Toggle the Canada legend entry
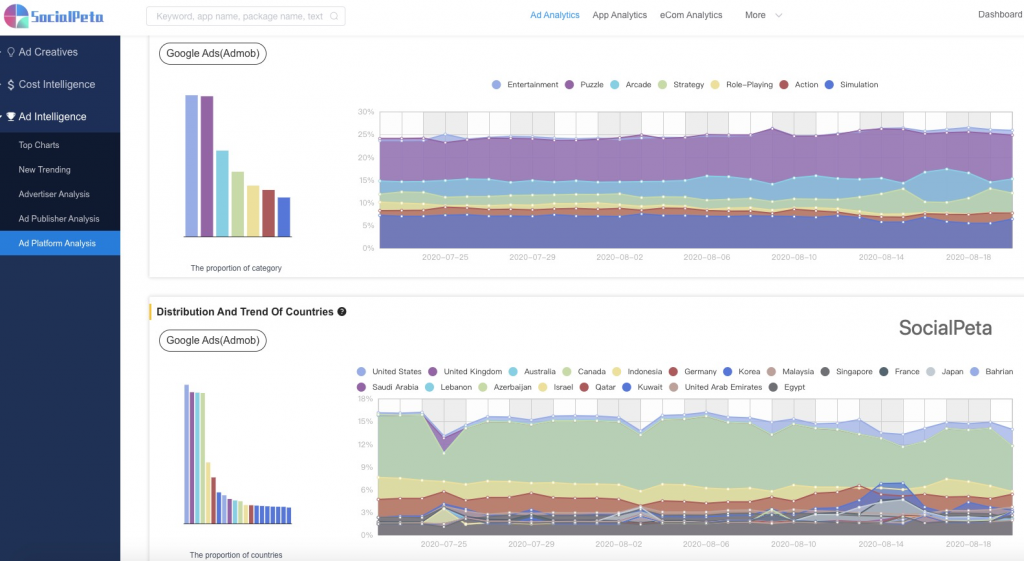The width and height of the screenshot is (1024, 561). 584,372
